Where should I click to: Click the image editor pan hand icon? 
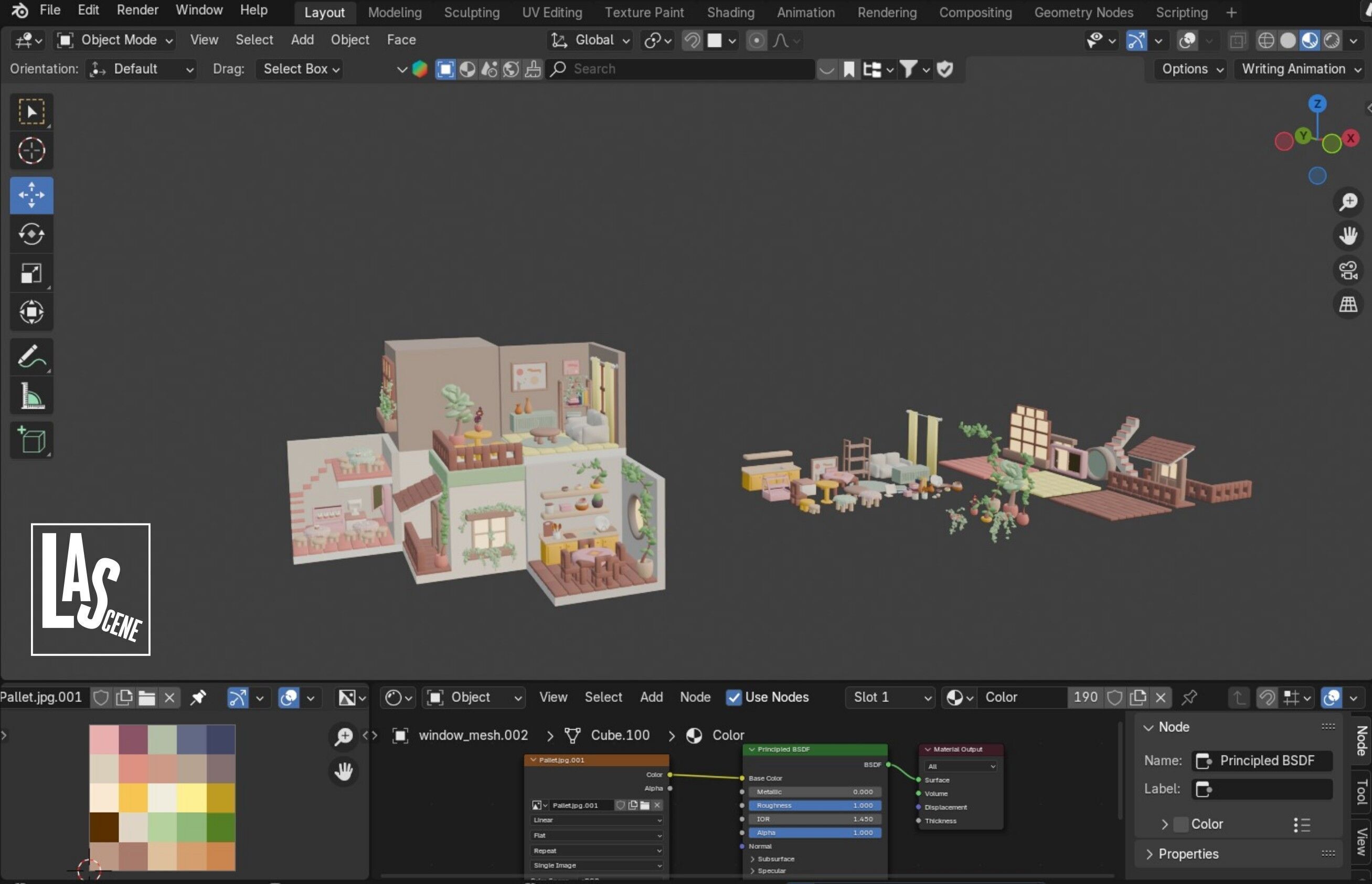click(x=343, y=772)
